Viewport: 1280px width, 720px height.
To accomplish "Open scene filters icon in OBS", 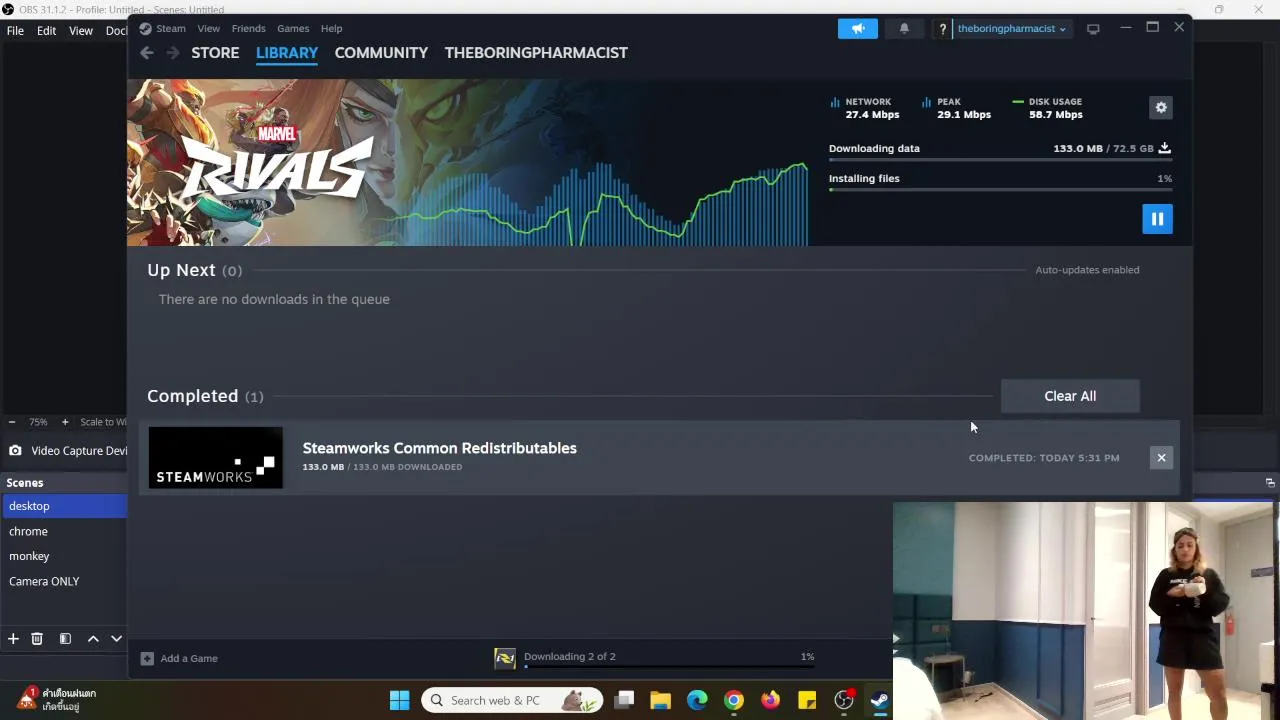I will point(65,638).
